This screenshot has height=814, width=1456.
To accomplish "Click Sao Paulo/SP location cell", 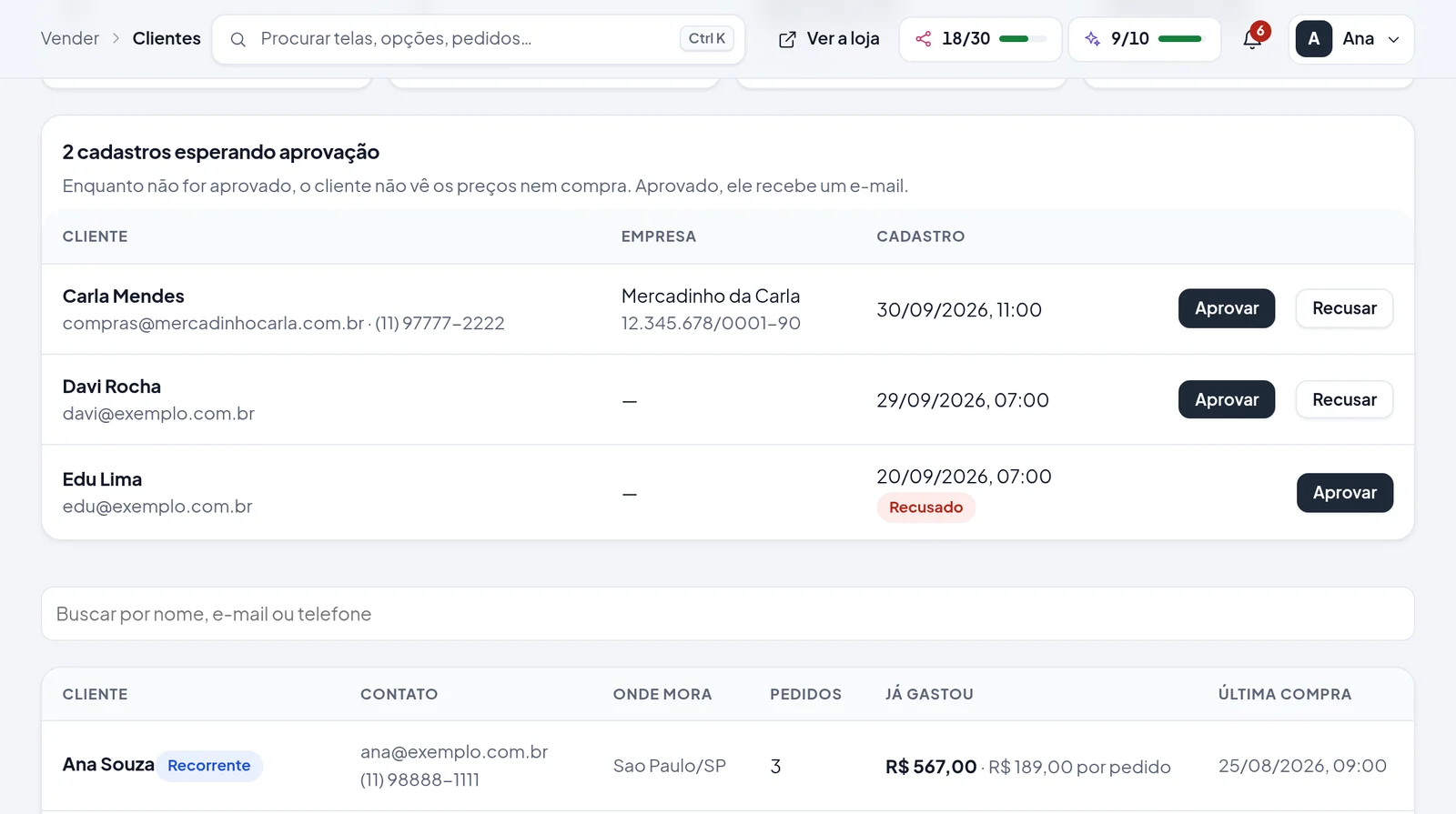I will point(670,766).
